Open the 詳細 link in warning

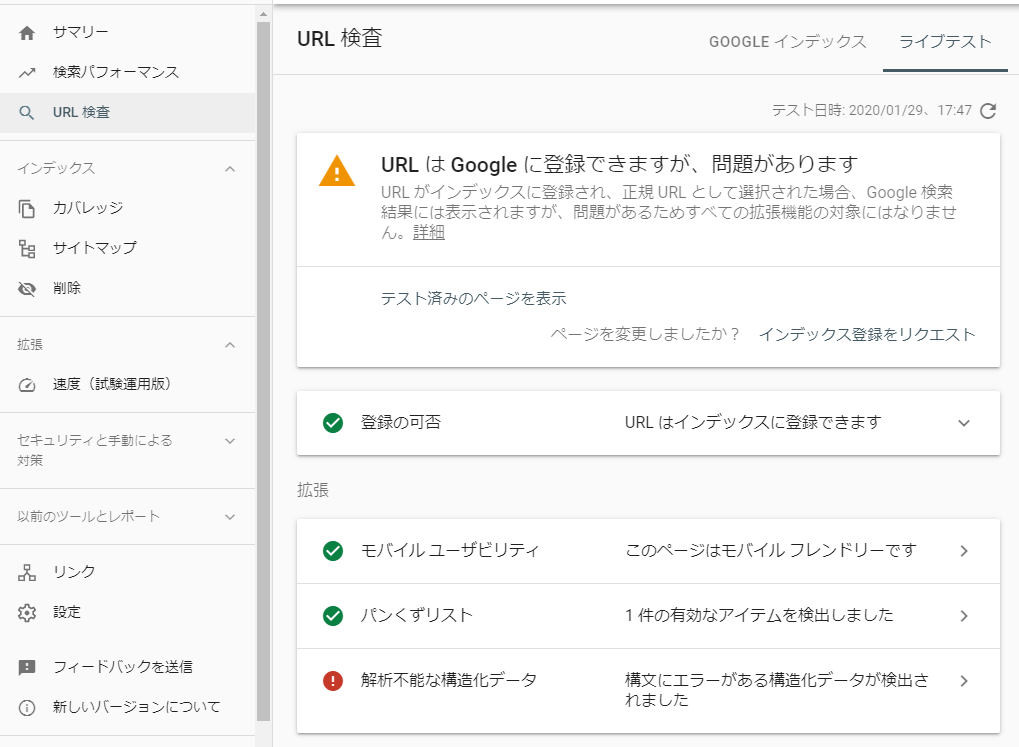(x=429, y=233)
